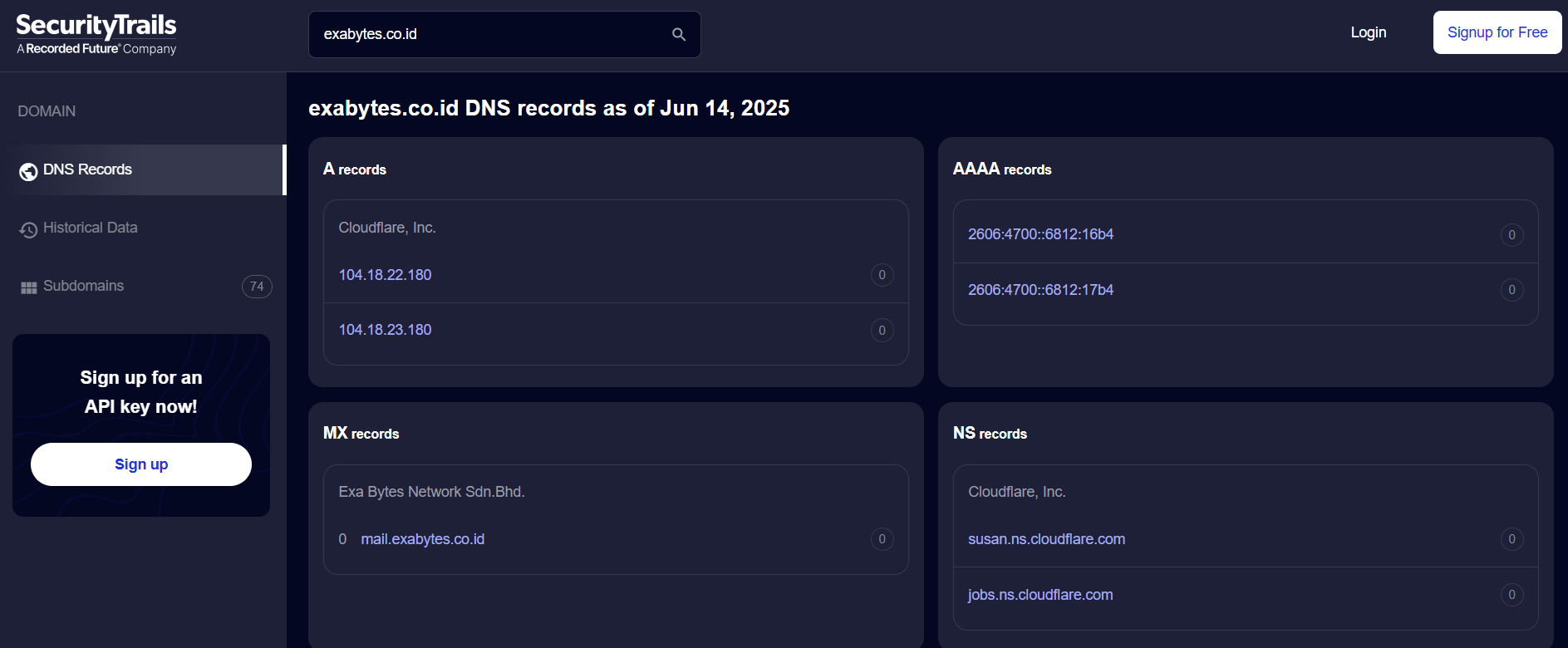Click the search magnifier icon

tap(679, 34)
